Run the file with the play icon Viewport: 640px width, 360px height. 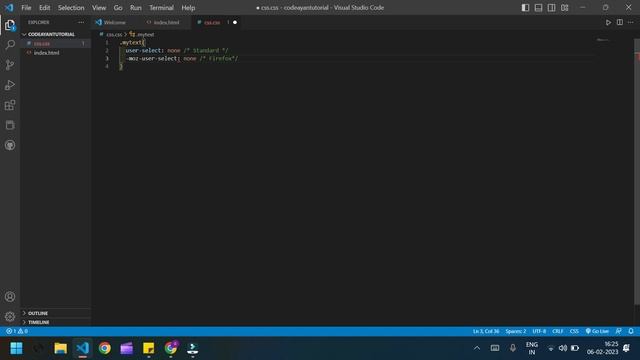coord(608,22)
